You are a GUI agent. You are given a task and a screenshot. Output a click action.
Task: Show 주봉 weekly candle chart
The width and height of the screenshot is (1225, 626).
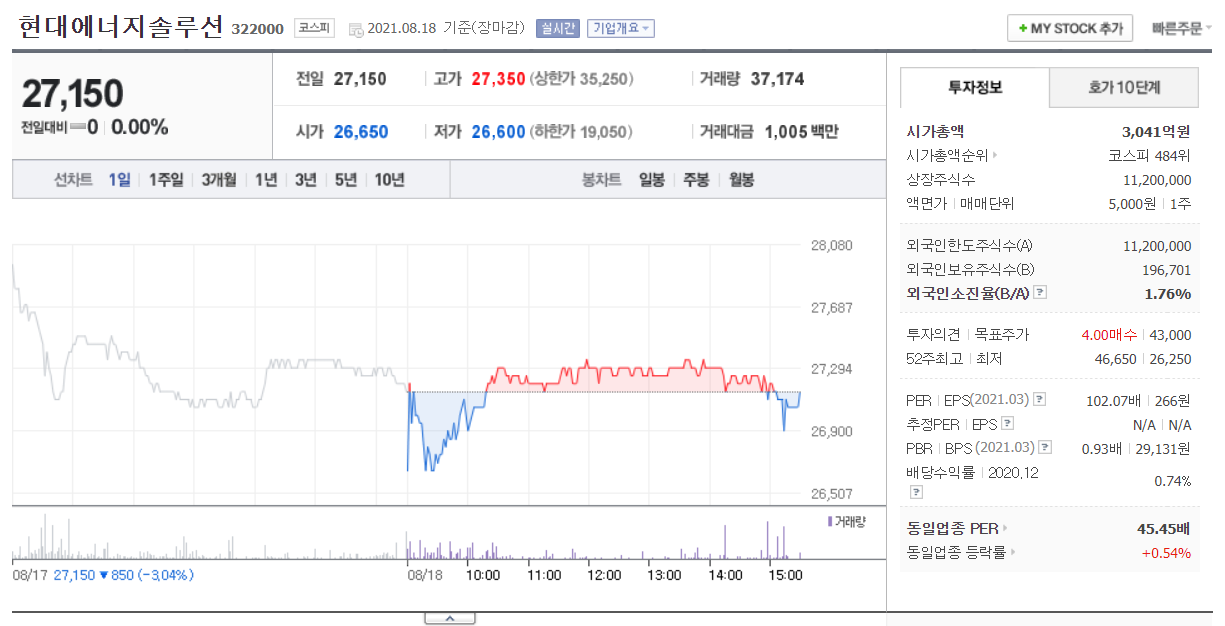click(697, 180)
